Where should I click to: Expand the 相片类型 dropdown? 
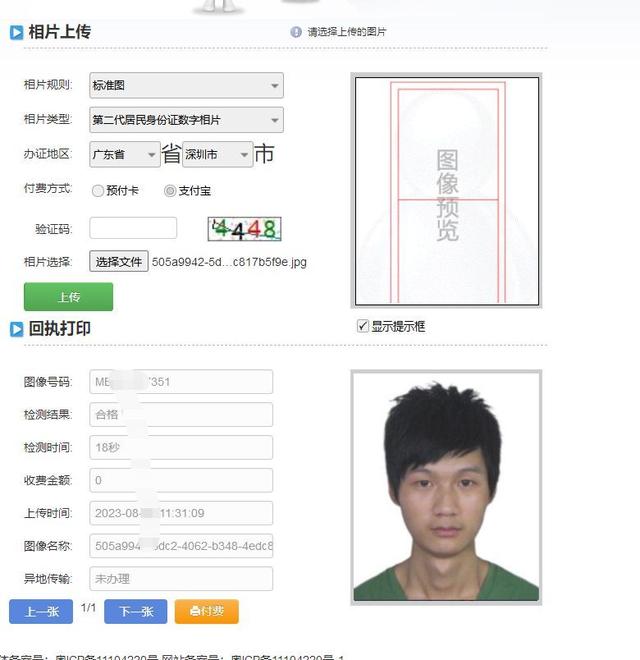pyautogui.click(x=186, y=120)
